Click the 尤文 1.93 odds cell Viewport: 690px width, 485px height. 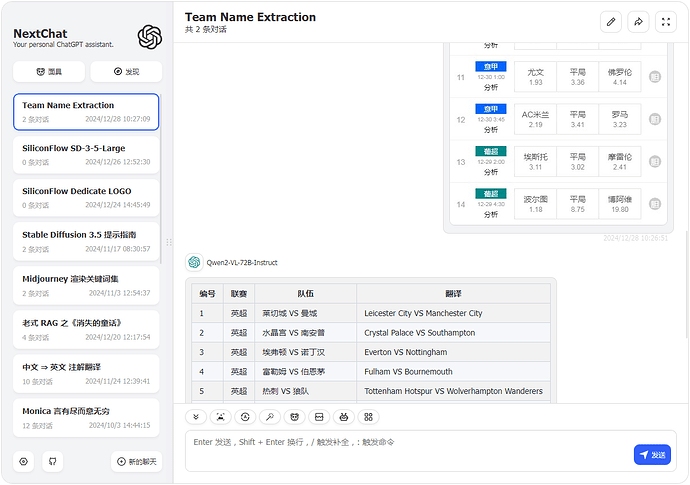click(536, 77)
